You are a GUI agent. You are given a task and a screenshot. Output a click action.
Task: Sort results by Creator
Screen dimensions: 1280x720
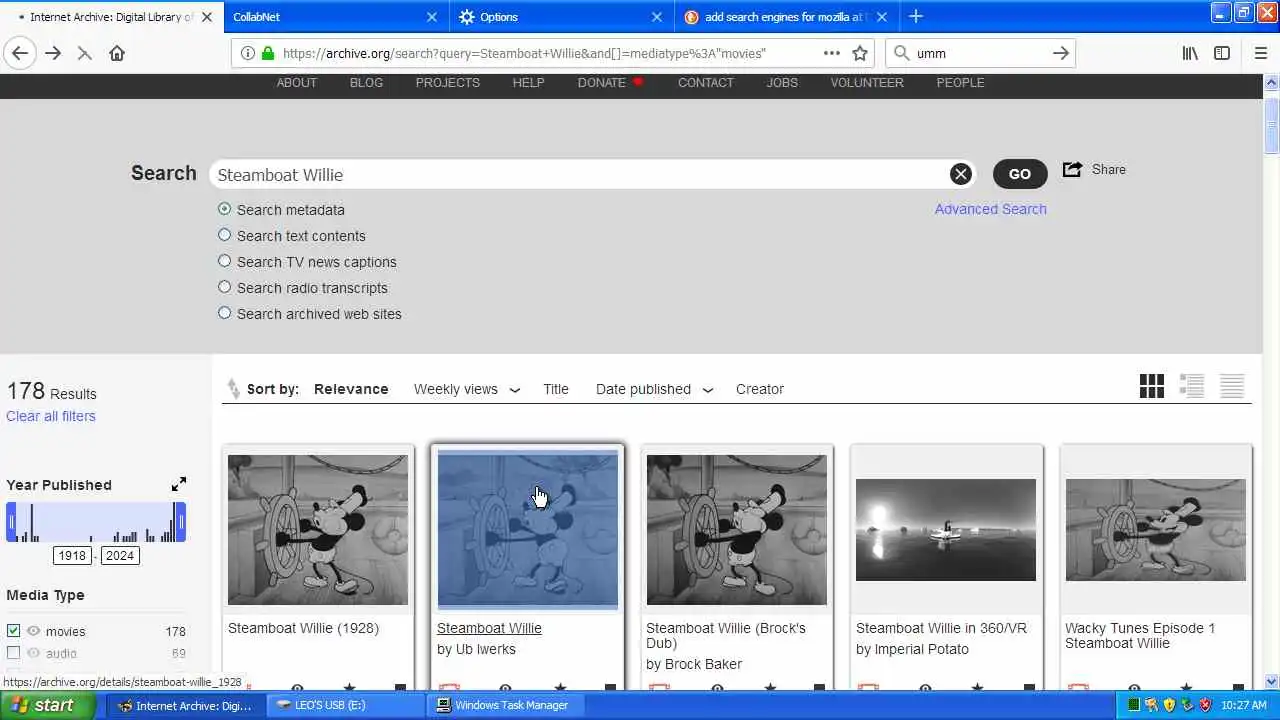click(760, 389)
